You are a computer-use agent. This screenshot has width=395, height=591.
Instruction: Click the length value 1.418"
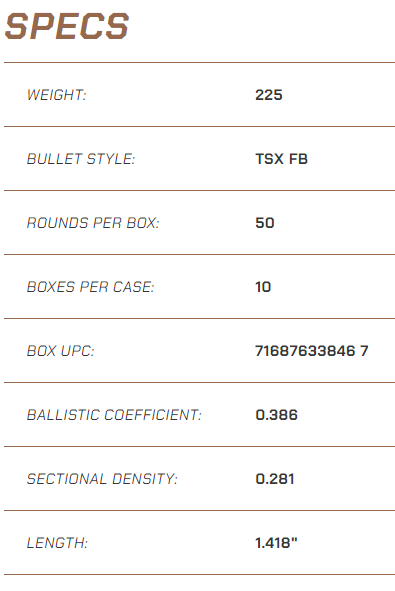tap(276, 543)
